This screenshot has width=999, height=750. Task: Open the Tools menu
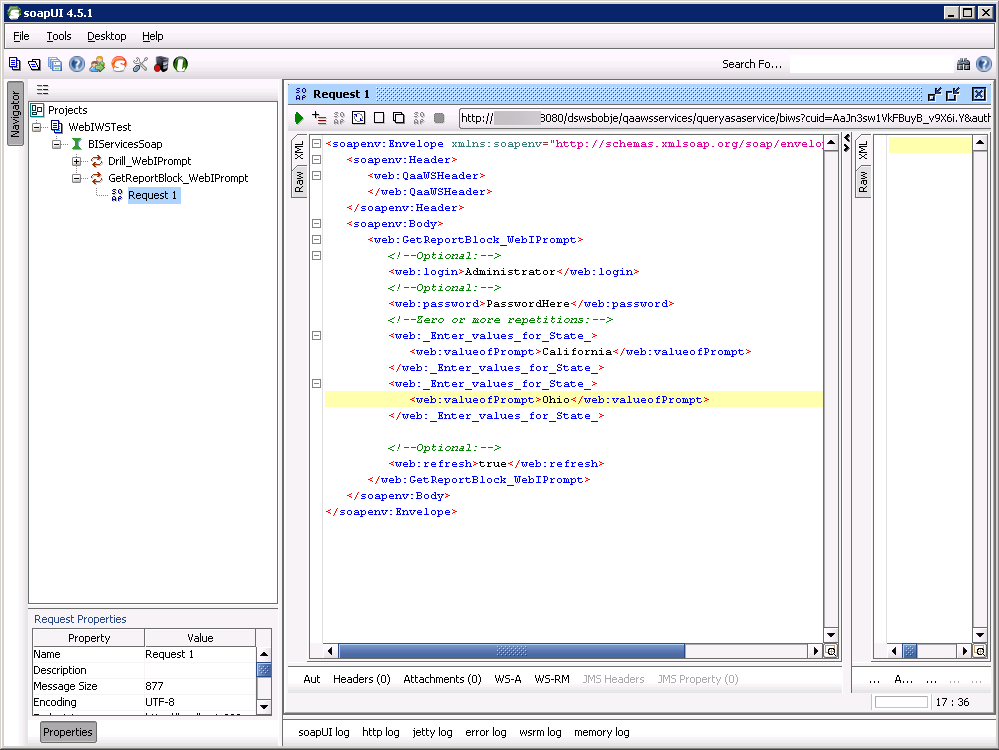[59, 36]
